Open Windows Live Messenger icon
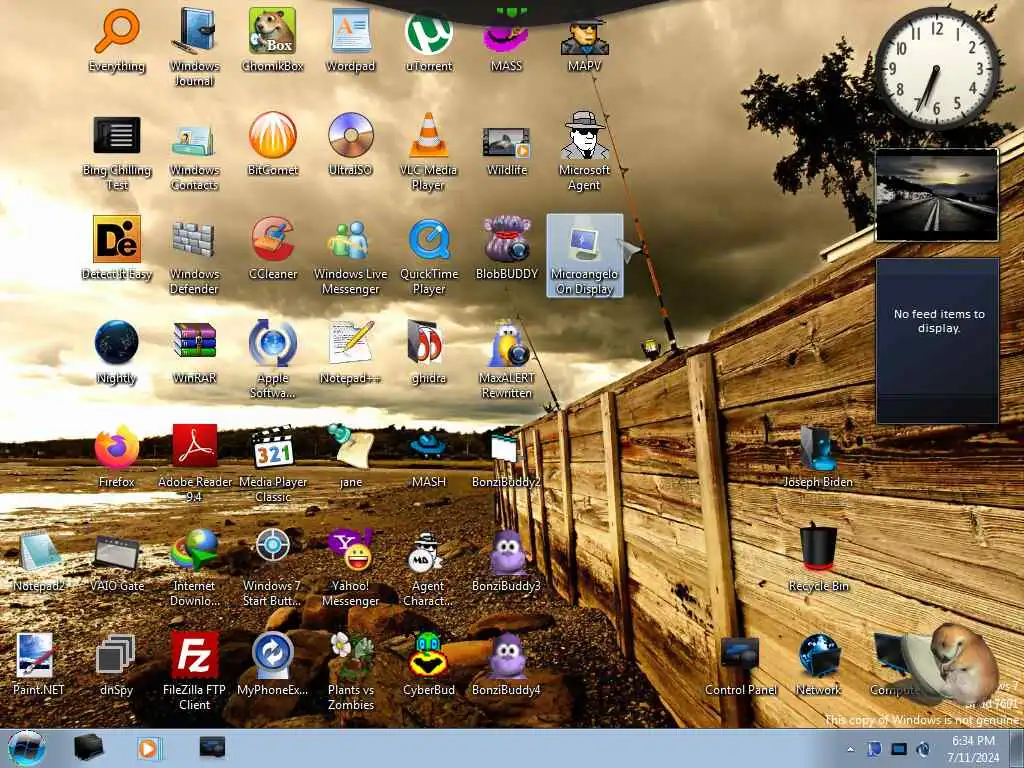 (351, 258)
